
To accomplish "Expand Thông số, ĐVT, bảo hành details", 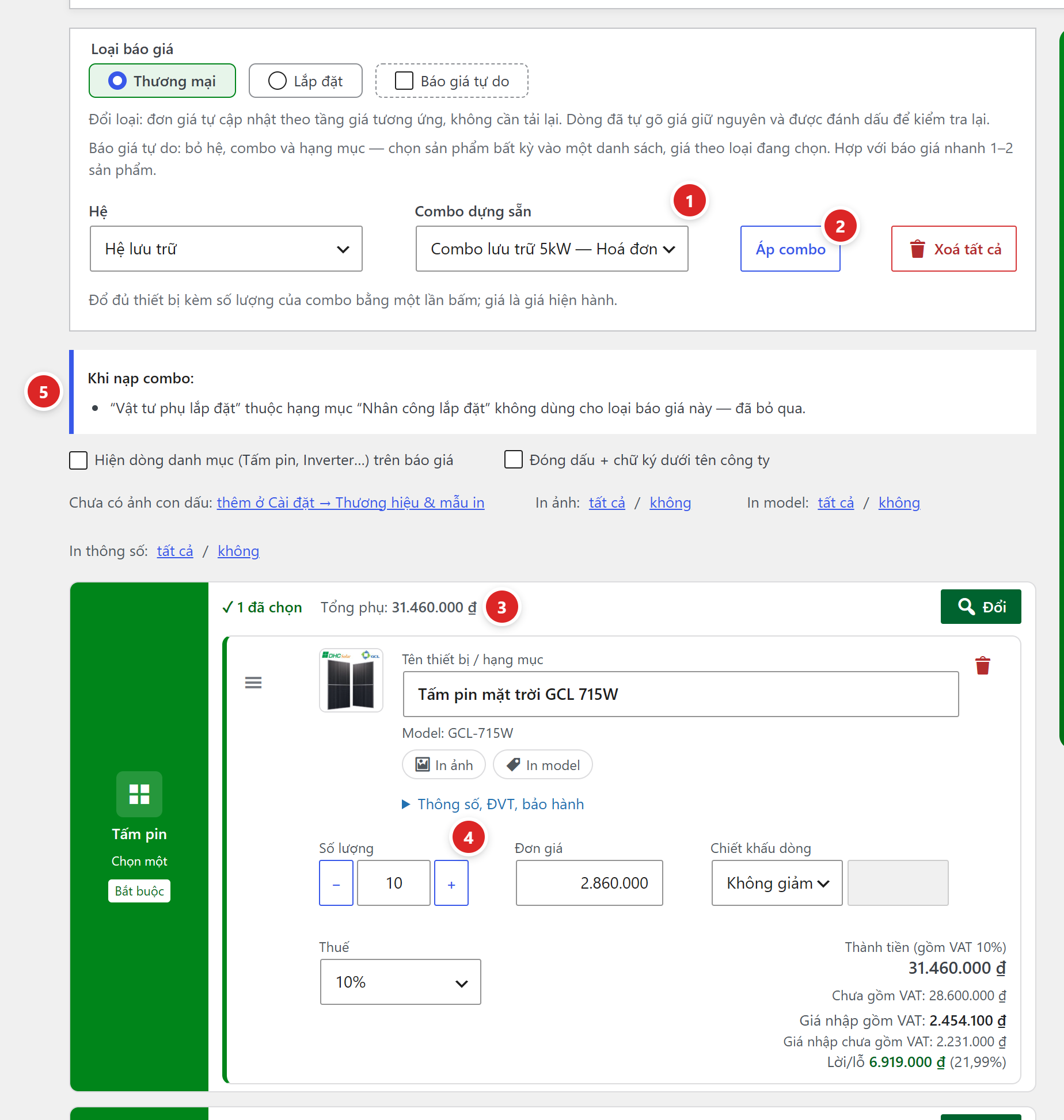I will [x=493, y=804].
